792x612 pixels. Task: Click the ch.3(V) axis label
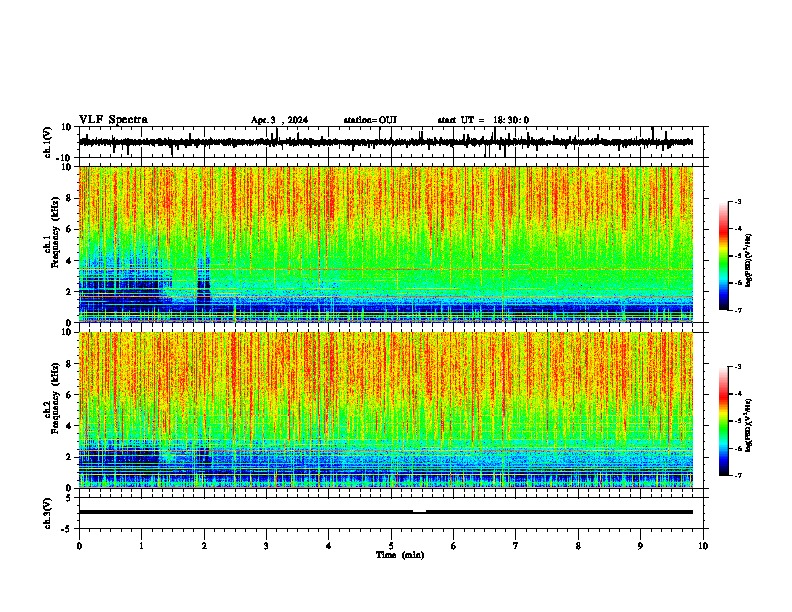(47, 513)
